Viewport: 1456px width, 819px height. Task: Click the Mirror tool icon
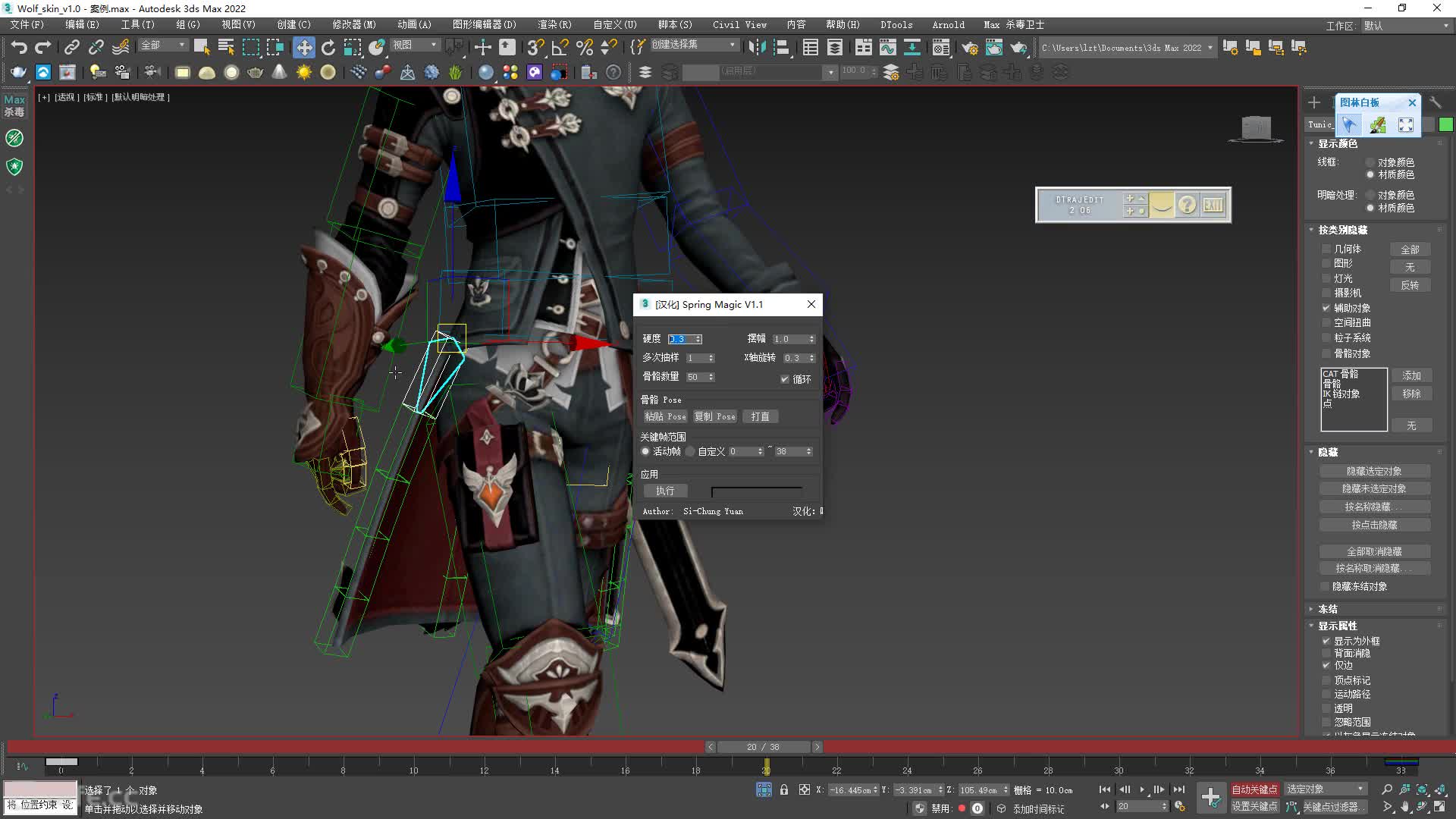pyautogui.click(x=757, y=48)
